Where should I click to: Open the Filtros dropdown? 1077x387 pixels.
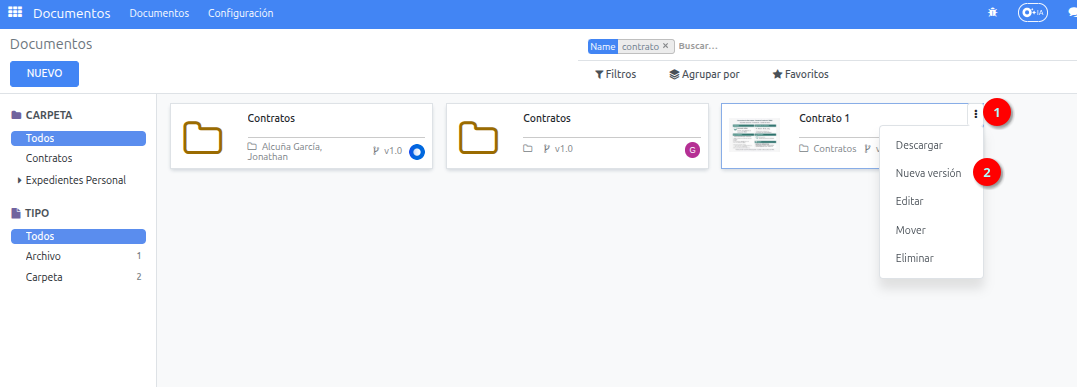point(615,74)
